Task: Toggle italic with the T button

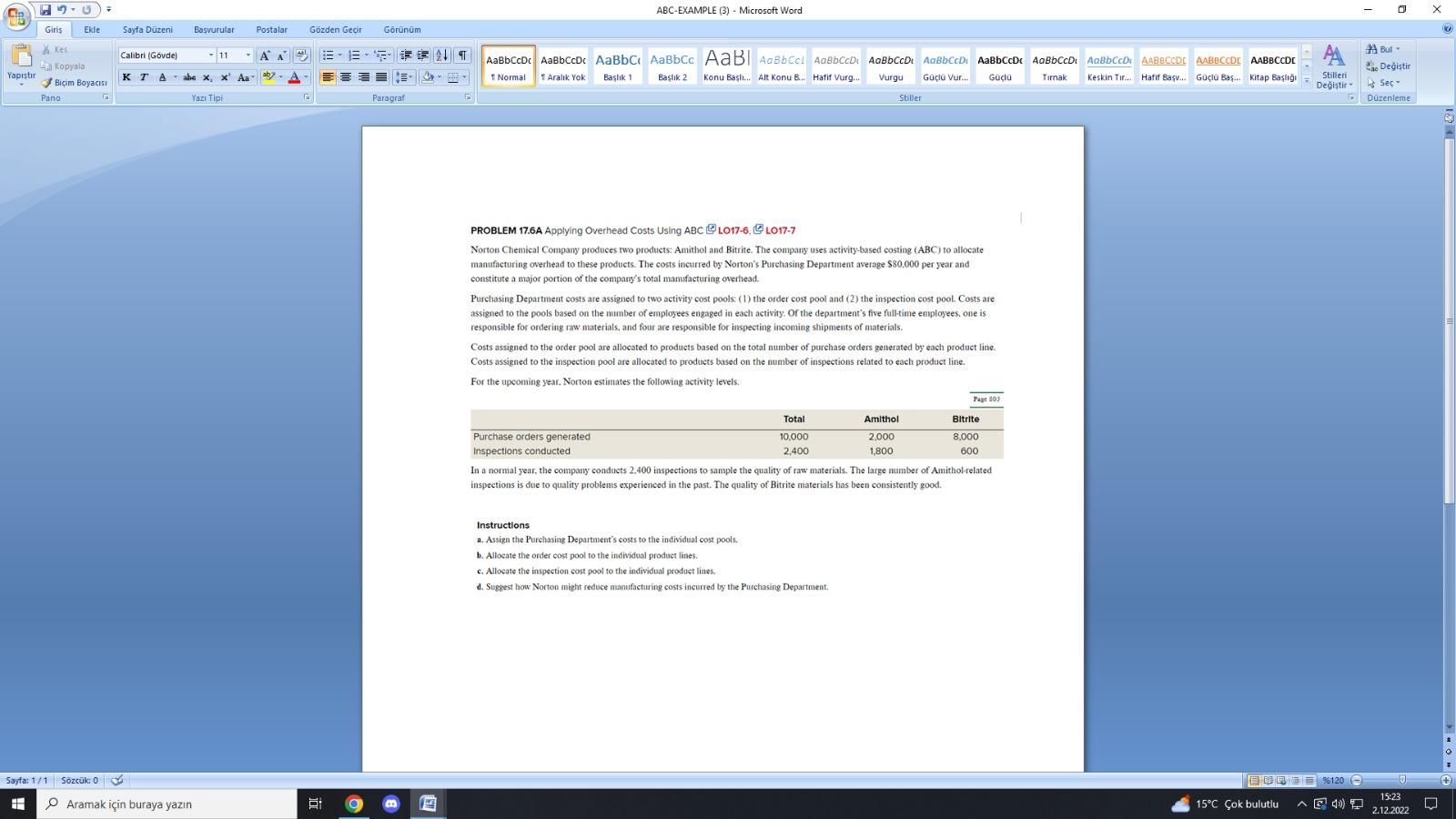Action: (142, 77)
